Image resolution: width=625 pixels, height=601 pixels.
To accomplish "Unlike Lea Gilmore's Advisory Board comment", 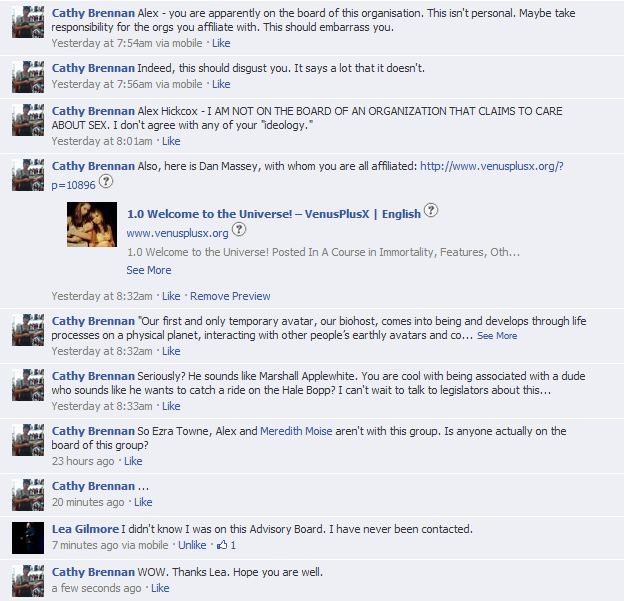I will click(192, 545).
